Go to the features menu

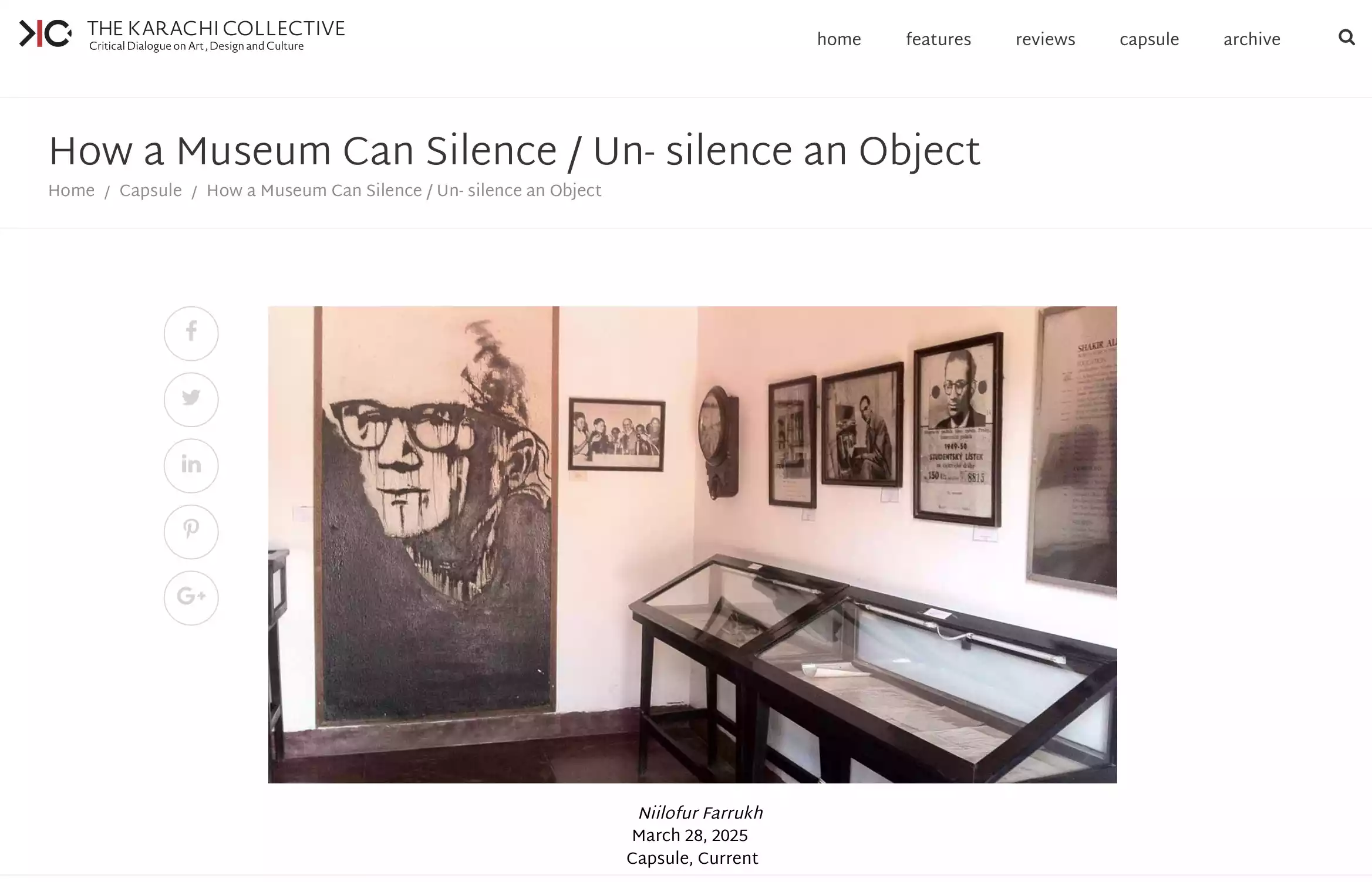tap(938, 39)
